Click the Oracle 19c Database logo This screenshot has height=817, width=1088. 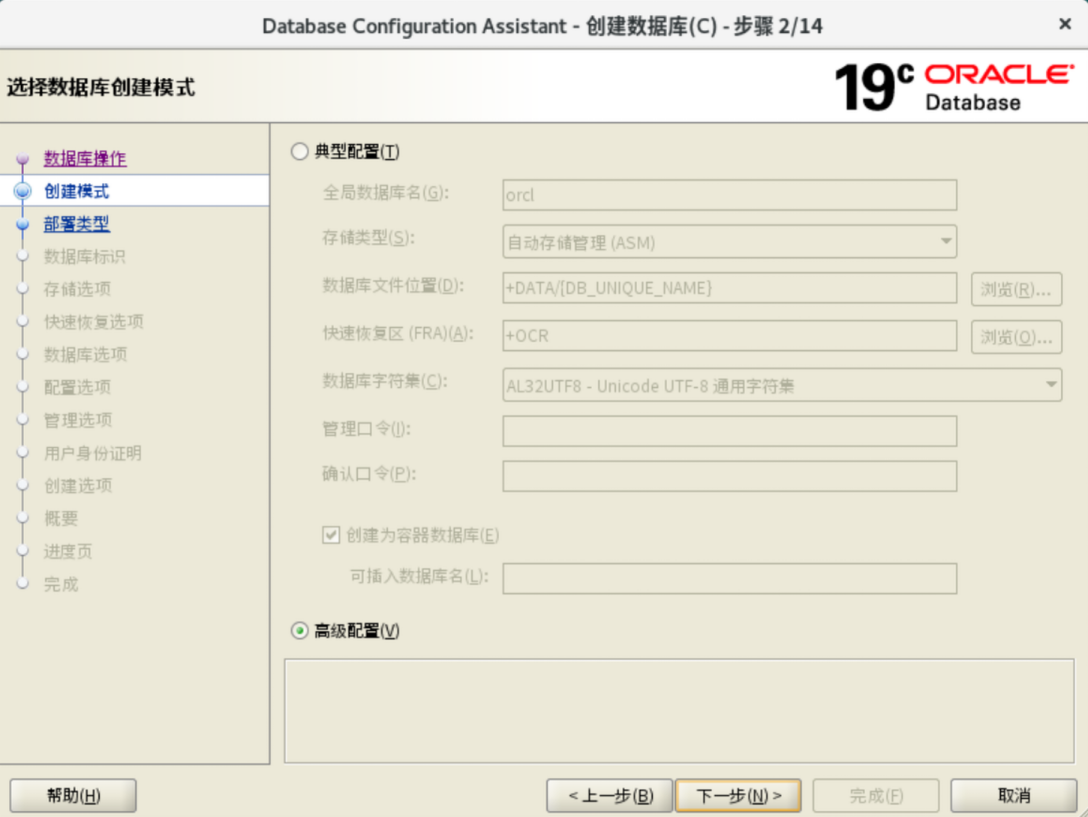[952, 87]
